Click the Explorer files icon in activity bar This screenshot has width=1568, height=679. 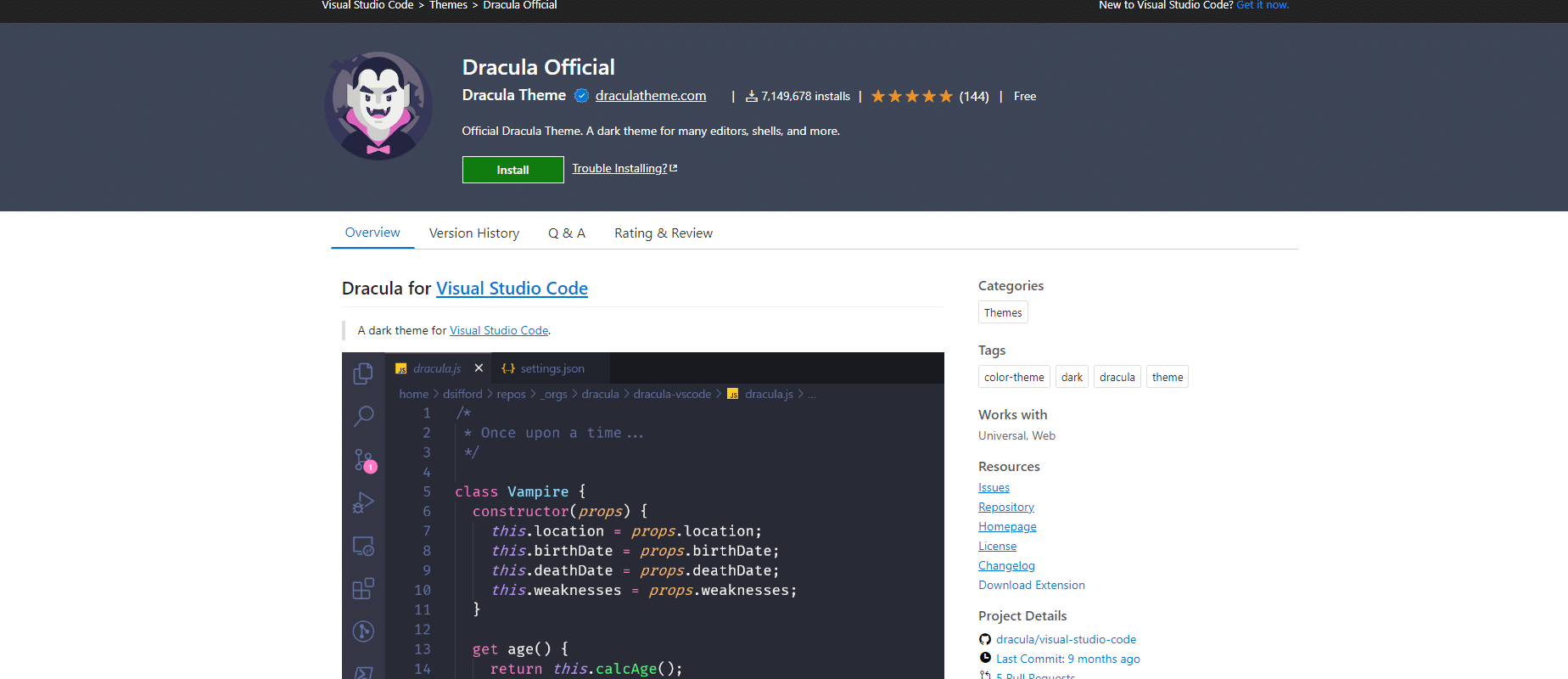(x=363, y=373)
